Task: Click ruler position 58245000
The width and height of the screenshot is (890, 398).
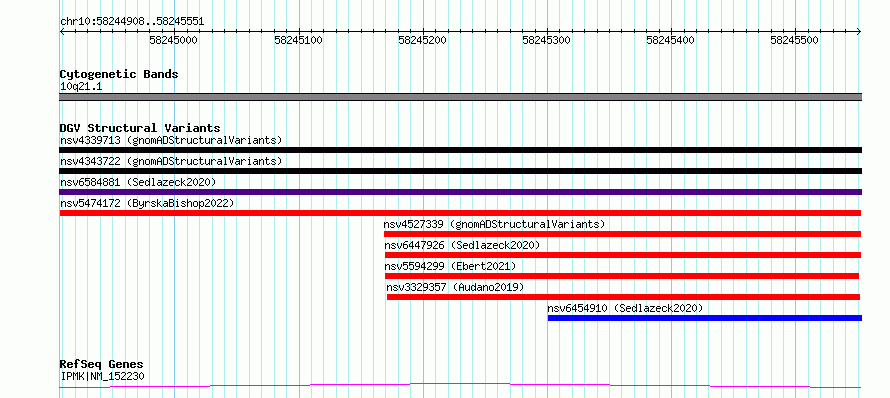Action: pos(174,40)
